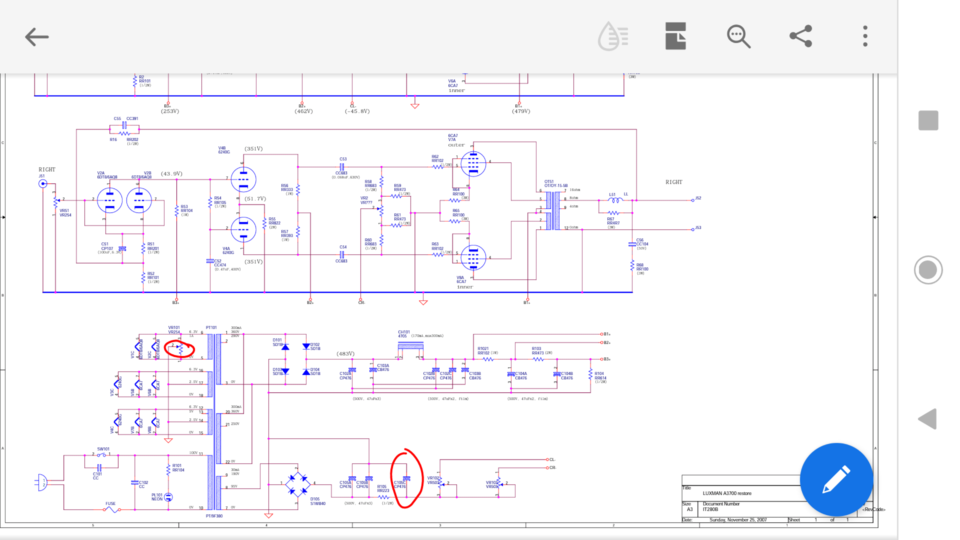Tap the "(463V)" power supply voltage label
Image resolution: width=960 pixels, height=540 pixels.
(345, 354)
